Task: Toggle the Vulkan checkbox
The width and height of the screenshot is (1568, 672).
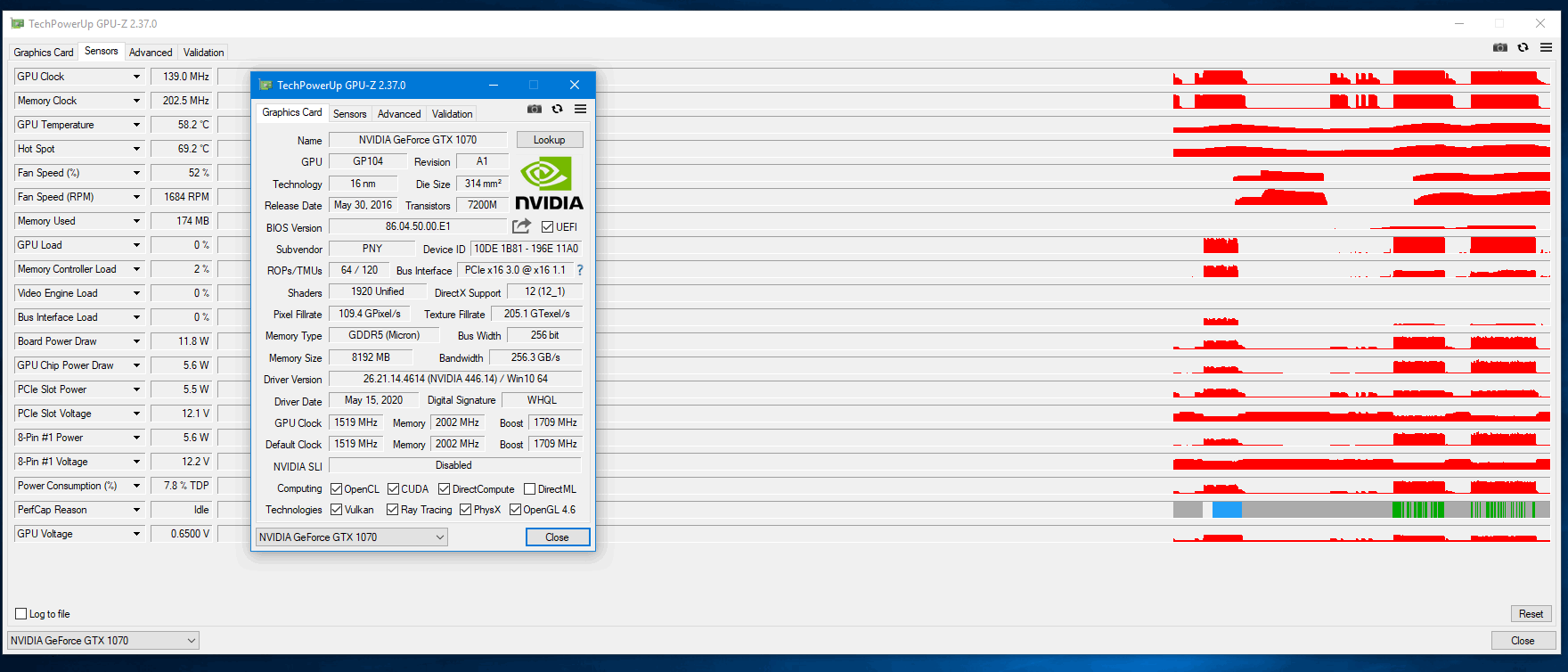Action: tap(336, 510)
